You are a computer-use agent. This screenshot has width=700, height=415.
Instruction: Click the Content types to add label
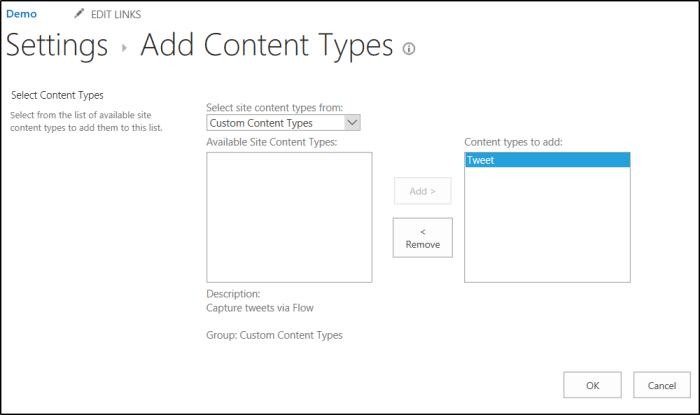(514, 142)
